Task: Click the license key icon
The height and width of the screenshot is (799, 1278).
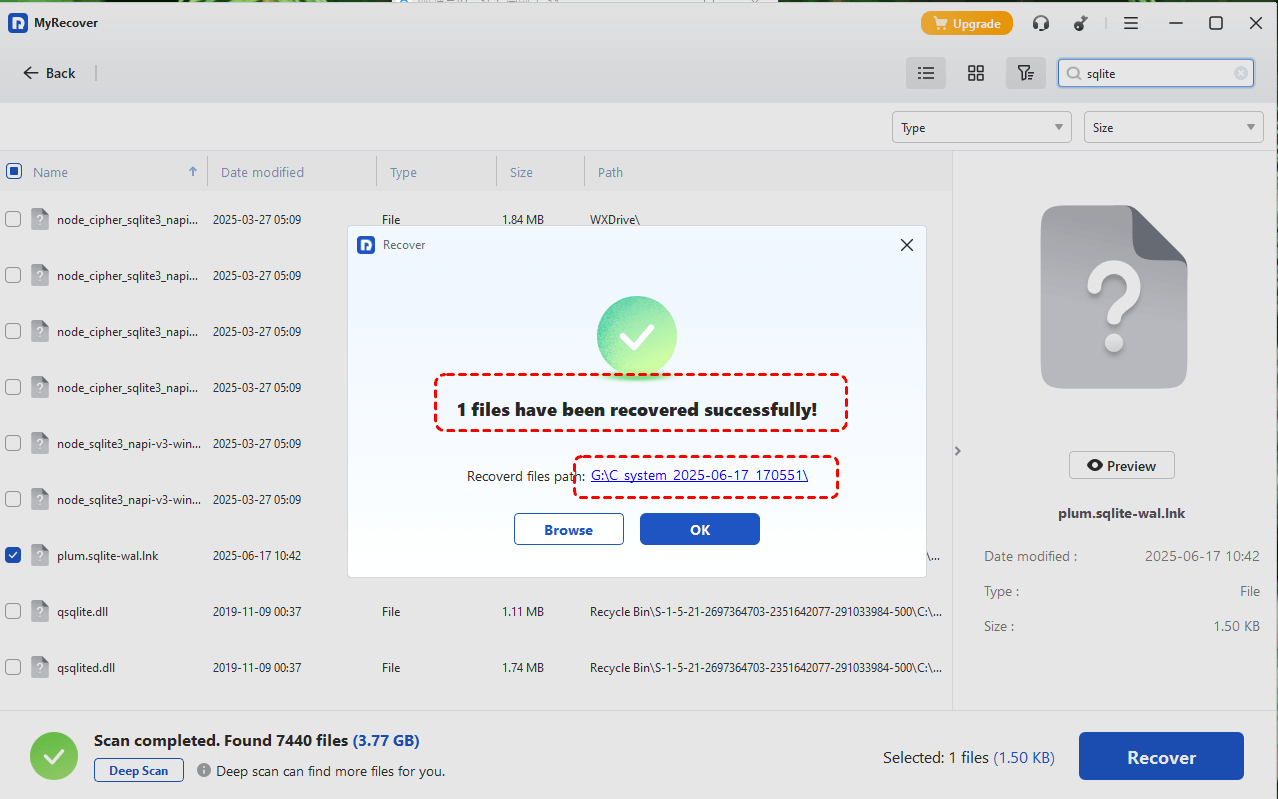Action: (x=1081, y=23)
